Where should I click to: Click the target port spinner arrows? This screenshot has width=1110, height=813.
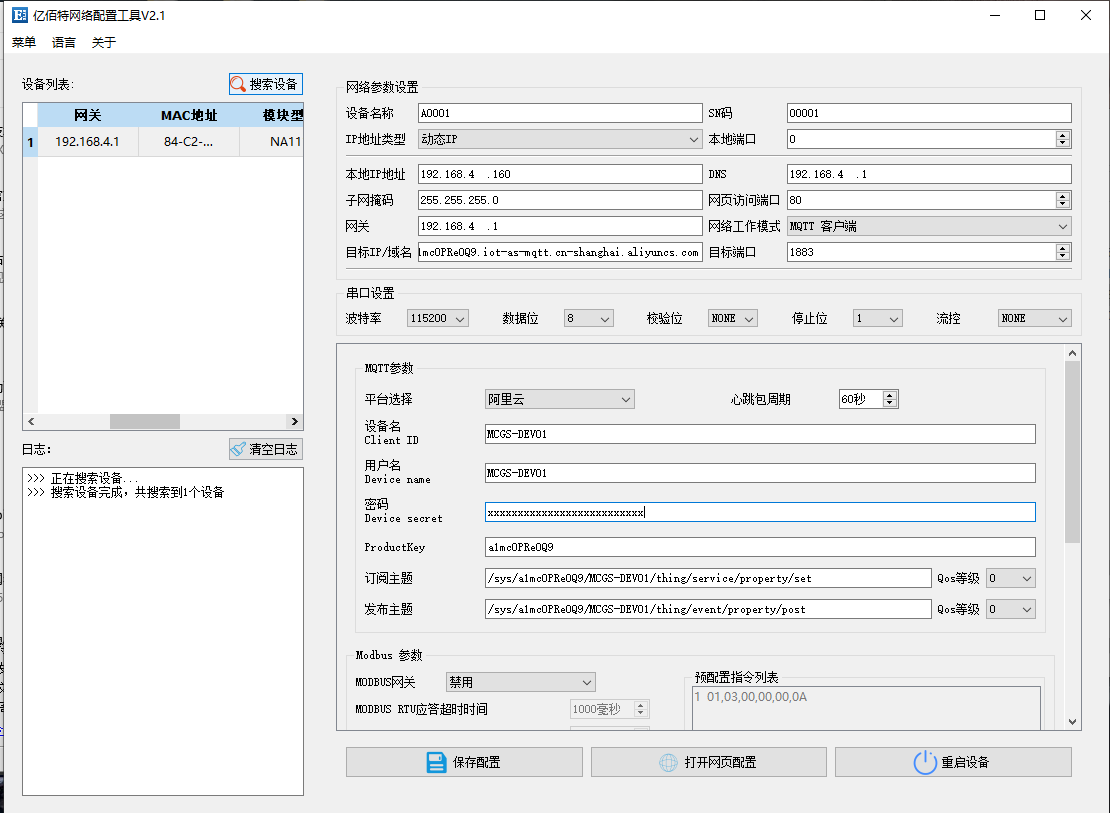click(1062, 252)
